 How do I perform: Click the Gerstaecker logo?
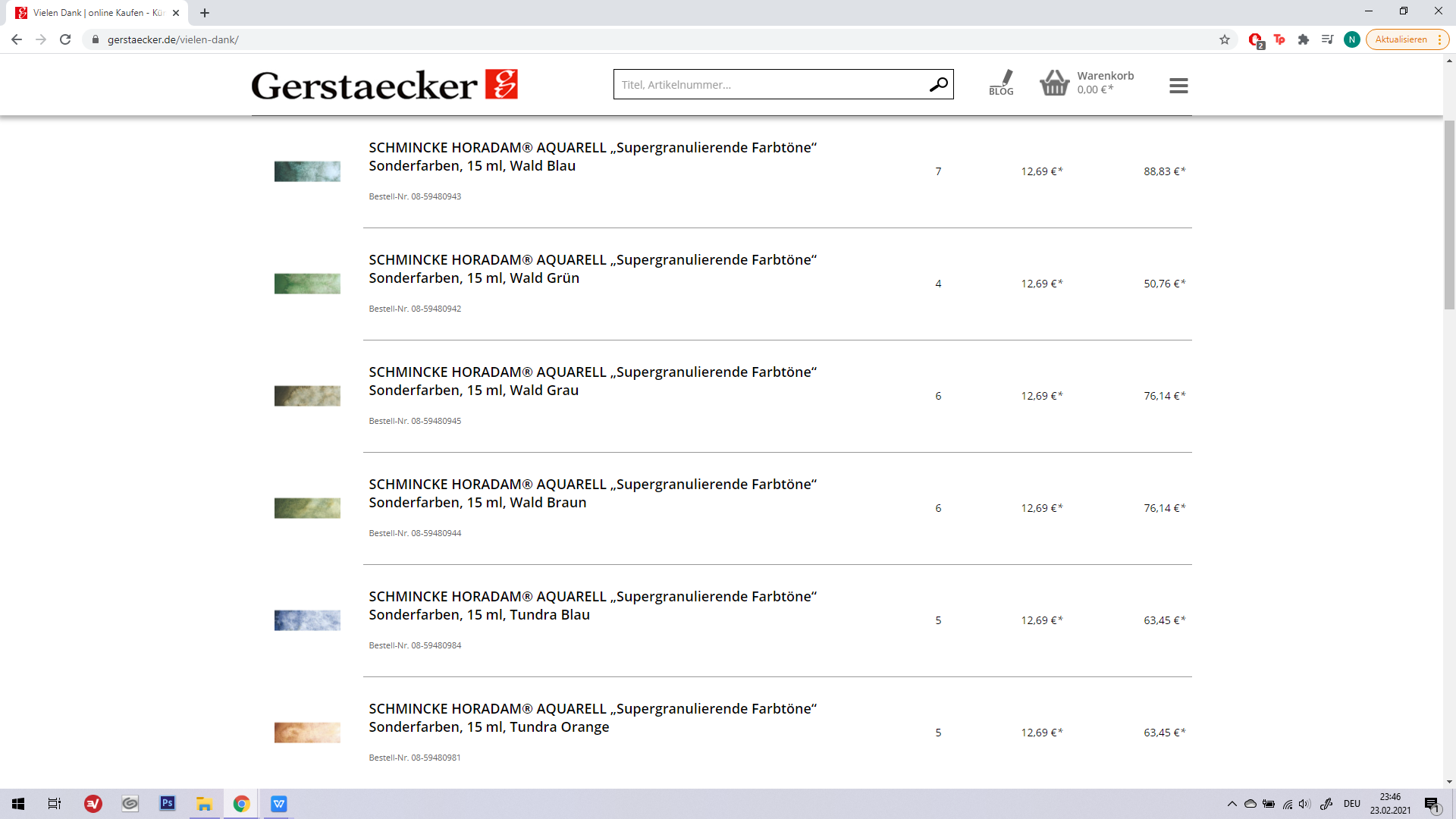(x=384, y=85)
